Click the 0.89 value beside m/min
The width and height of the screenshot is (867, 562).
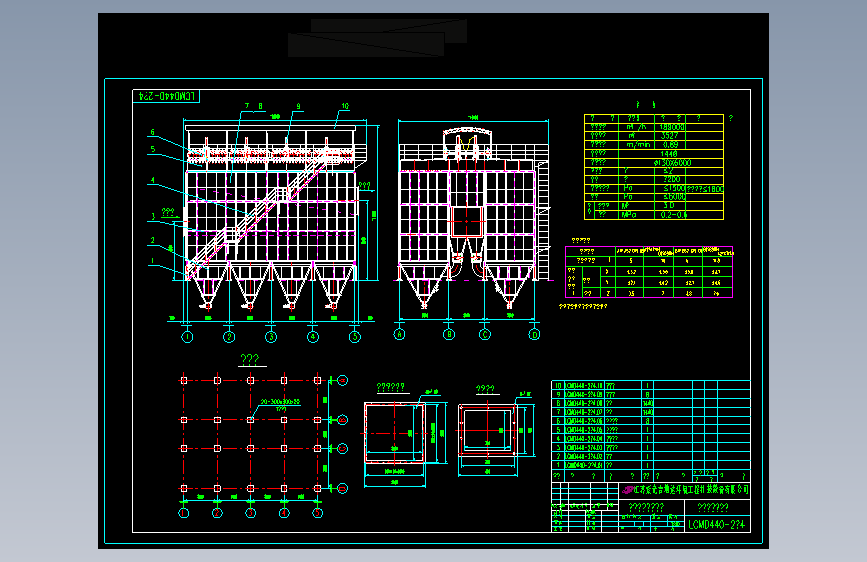point(670,145)
